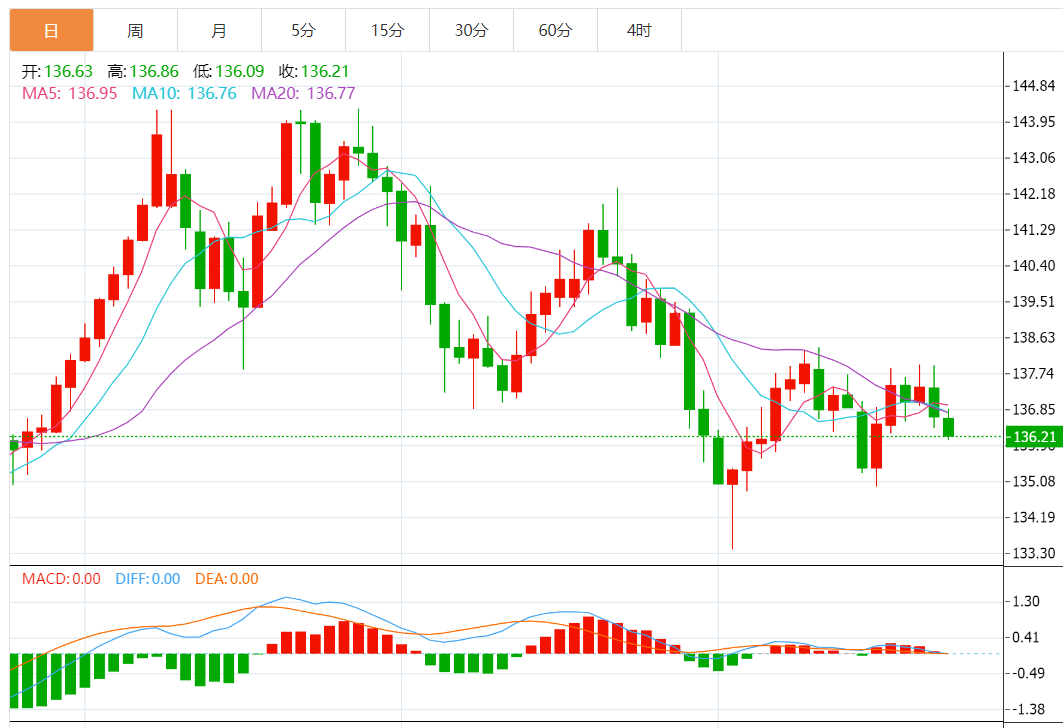Click the candle with wick reaching 133.30

pos(733,477)
